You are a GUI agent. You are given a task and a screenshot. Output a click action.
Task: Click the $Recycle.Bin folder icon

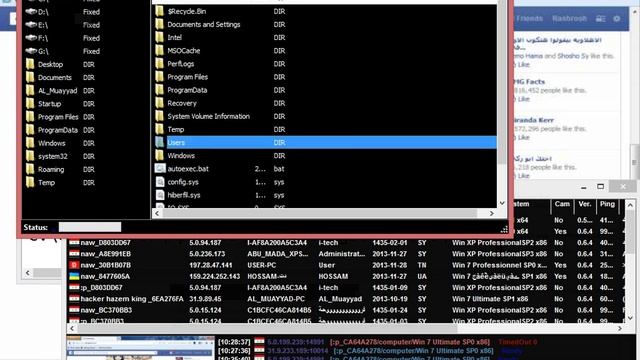160,11
